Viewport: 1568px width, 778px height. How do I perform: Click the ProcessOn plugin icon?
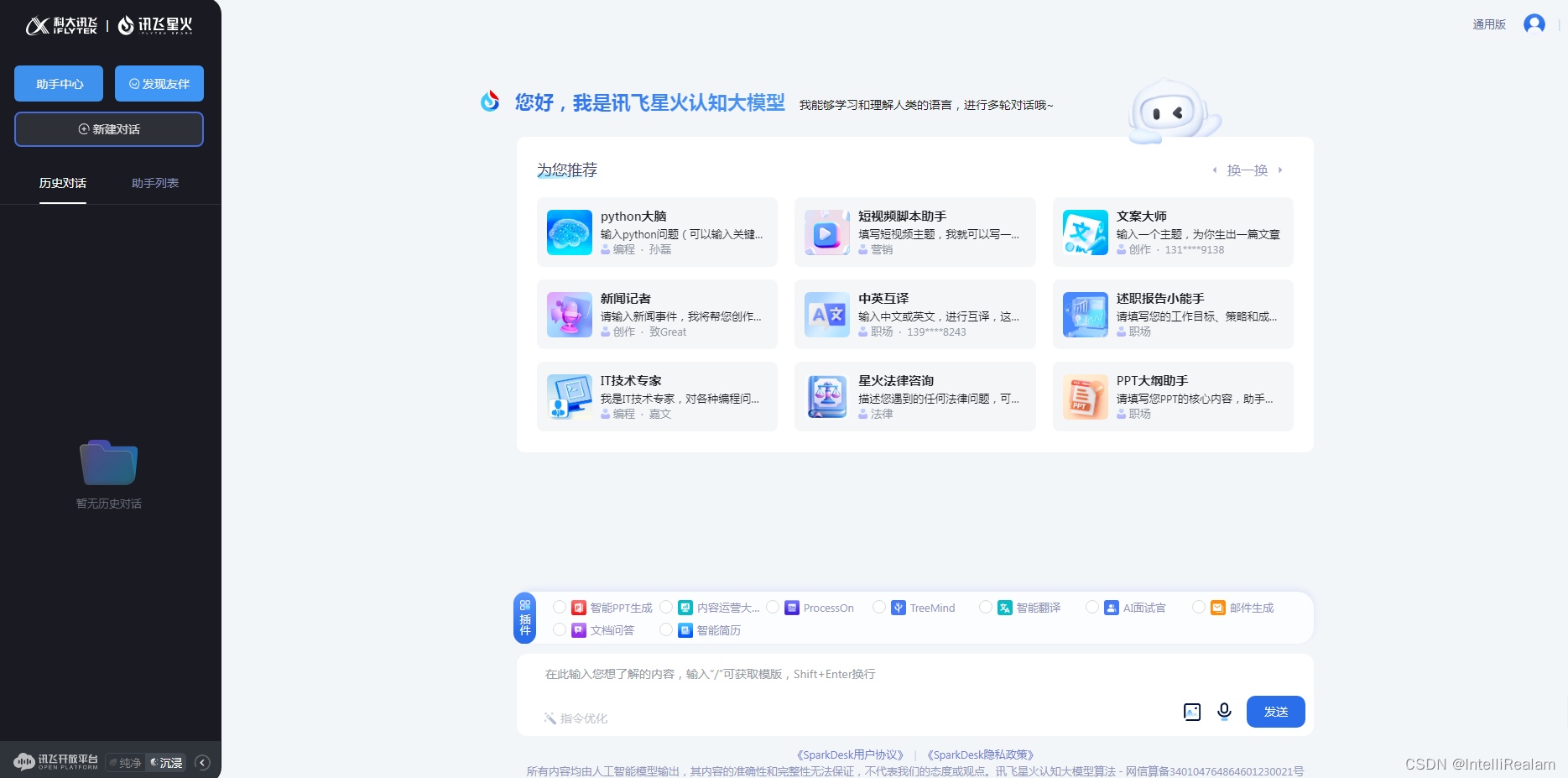(x=792, y=608)
